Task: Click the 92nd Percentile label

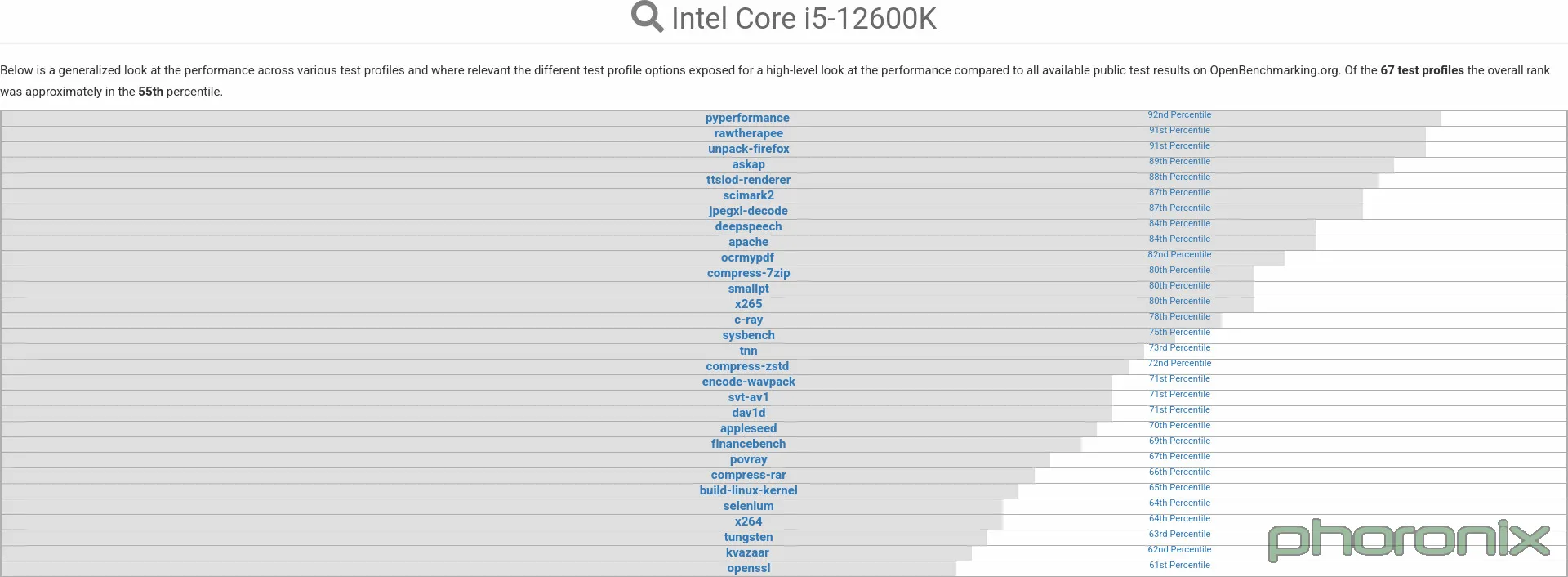Action: click(x=1179, y=114)
